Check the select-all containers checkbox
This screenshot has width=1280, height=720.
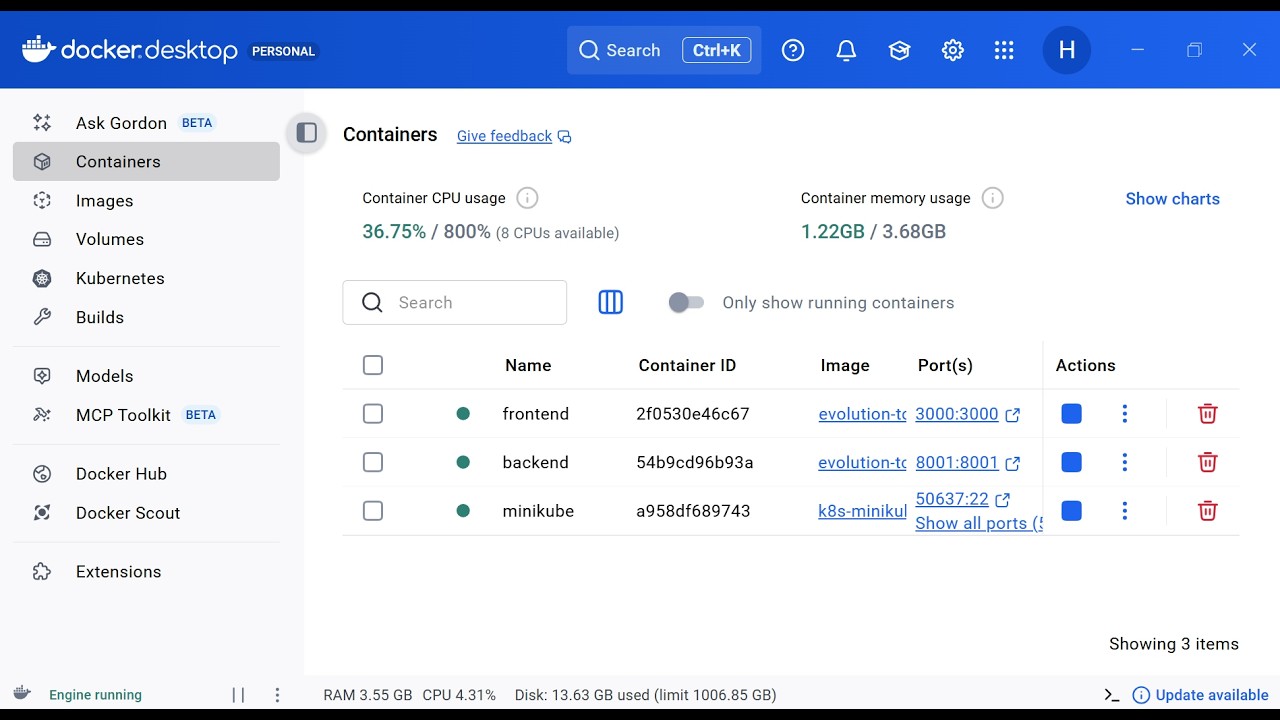[x=373, y=365]
